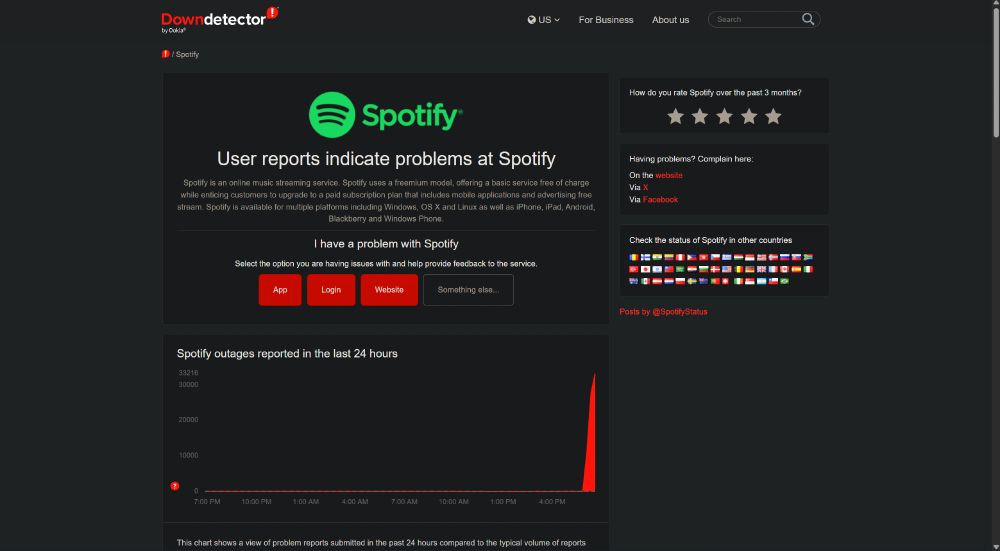This screenshot has height=551, width=1000.
Task: Select the Sweden flag
Action: coord(692,281)
